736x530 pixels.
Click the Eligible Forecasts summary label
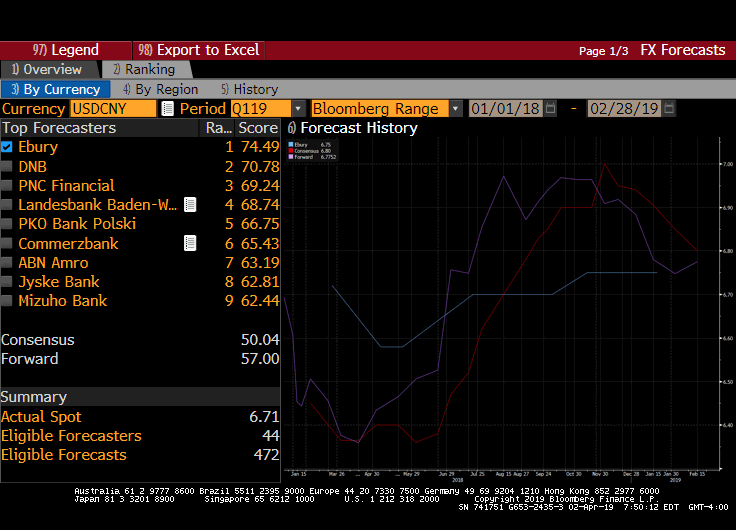point(64,455)
